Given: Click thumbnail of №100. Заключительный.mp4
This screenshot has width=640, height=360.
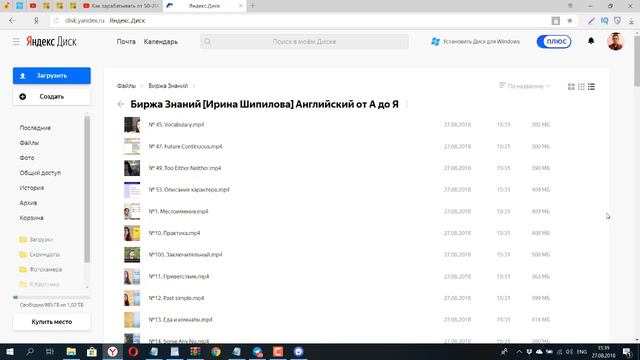Looking at the screenshot, I should click(132, 255).
